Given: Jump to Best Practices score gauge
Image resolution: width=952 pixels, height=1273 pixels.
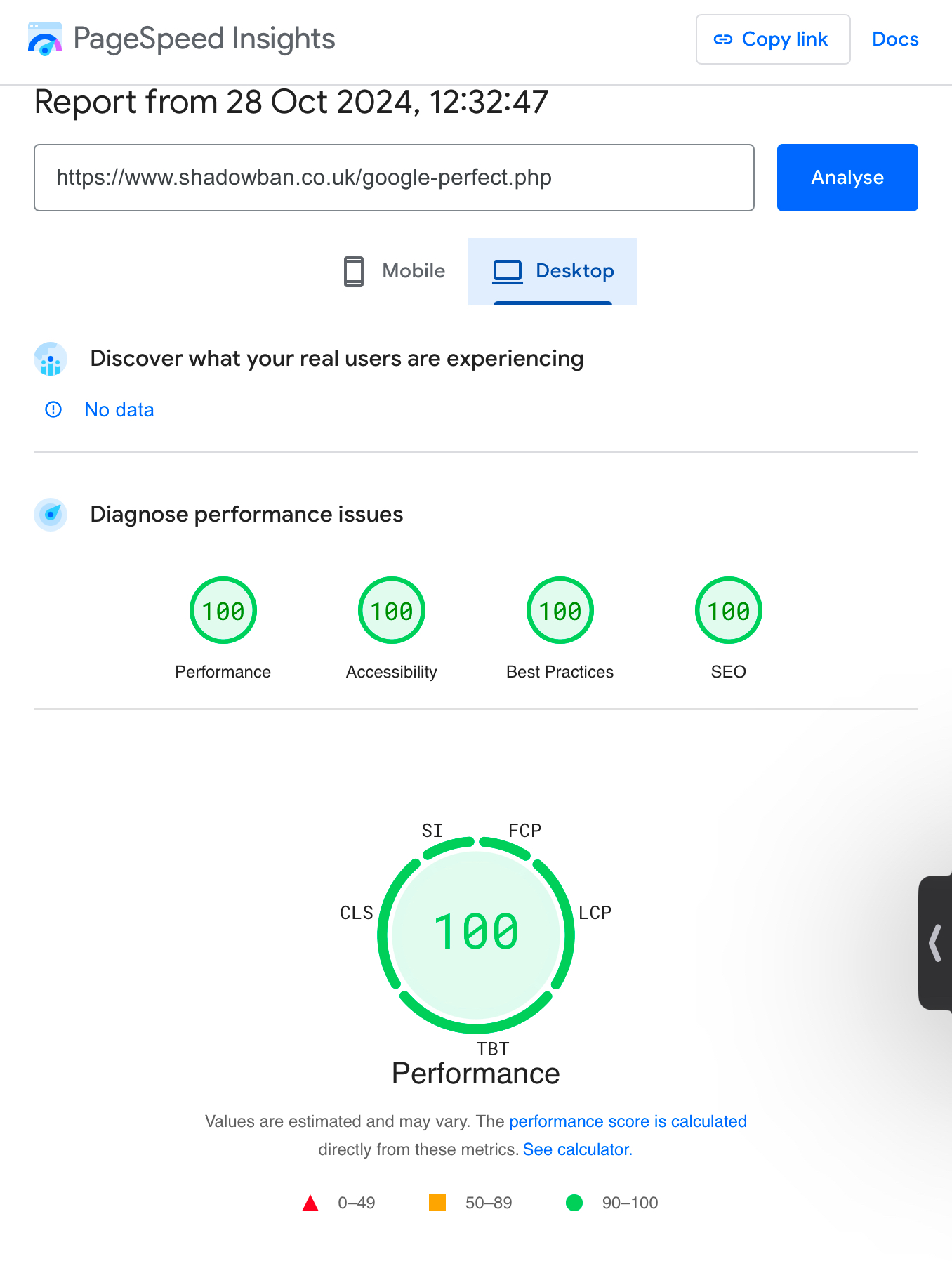Looking at the screenshot, I should pyautogui.click(x=560, y=610).
